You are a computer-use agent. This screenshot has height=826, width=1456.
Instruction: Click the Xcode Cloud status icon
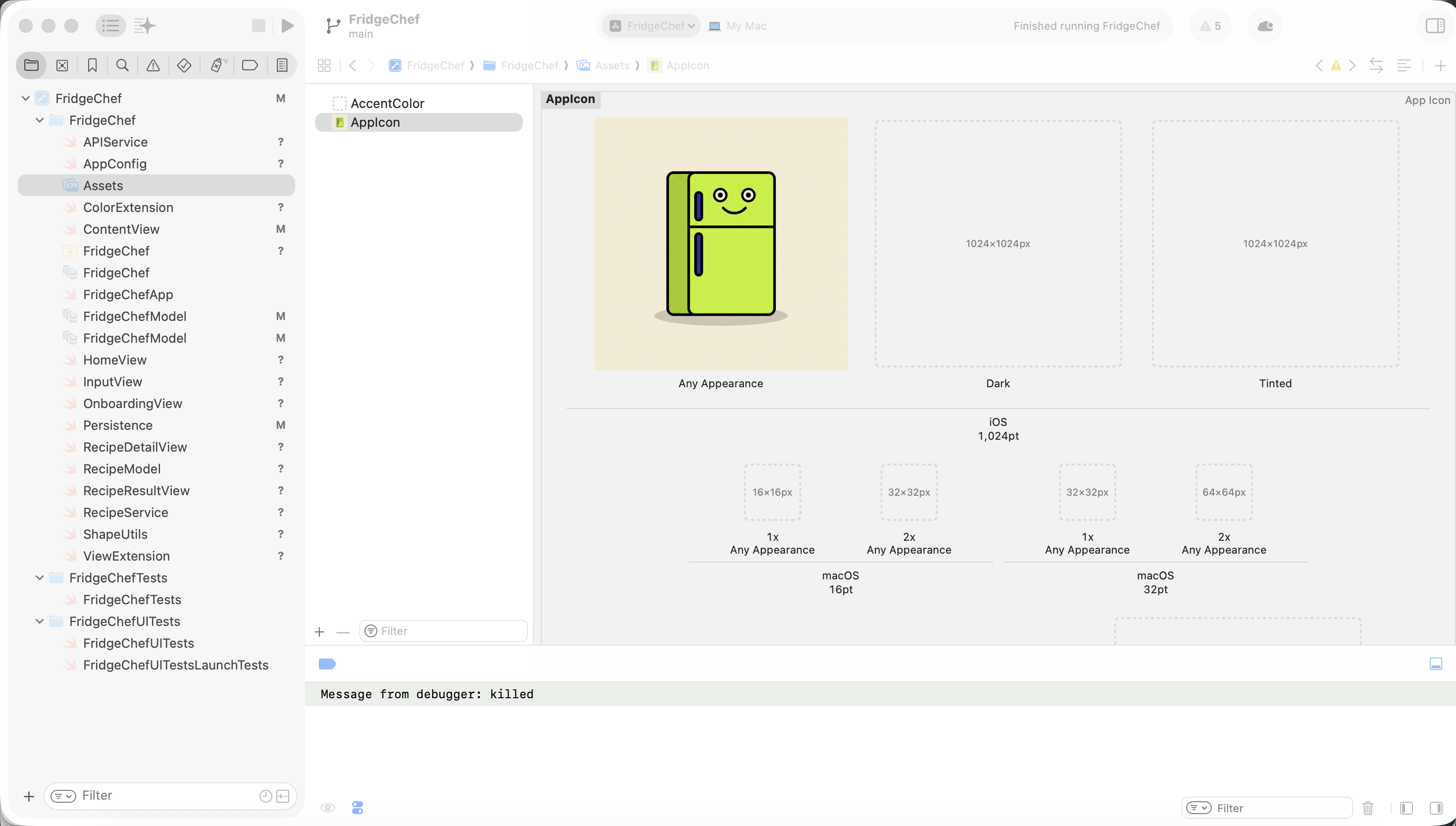pyautogui.click(x=1265, y=26)
